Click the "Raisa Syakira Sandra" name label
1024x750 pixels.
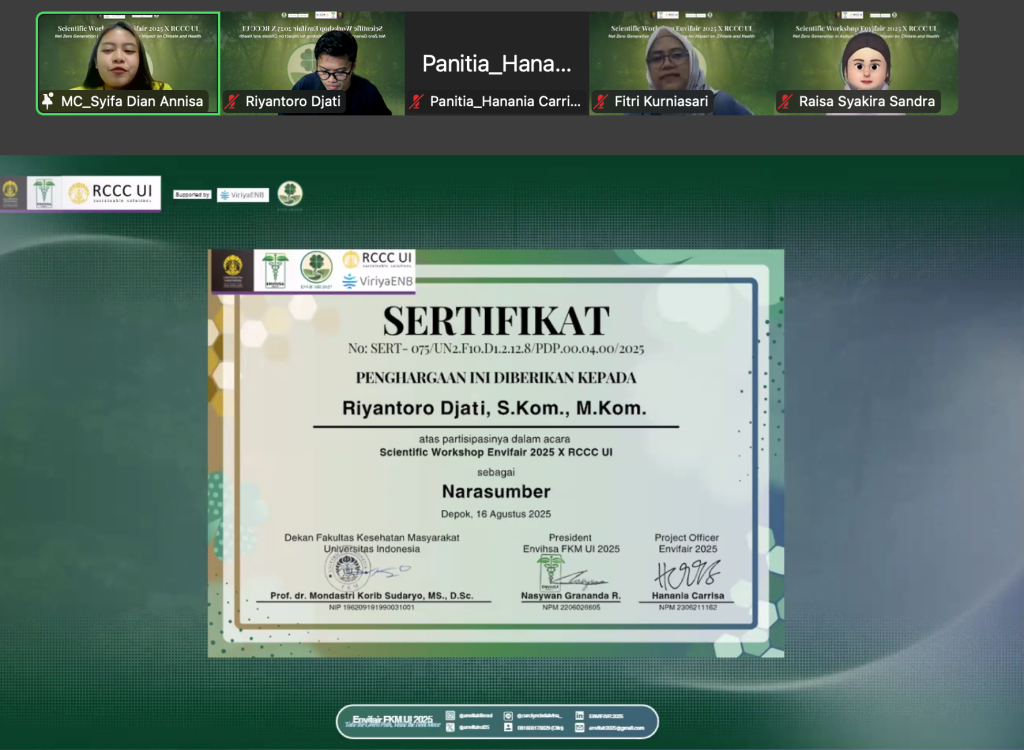coord(867,101)
